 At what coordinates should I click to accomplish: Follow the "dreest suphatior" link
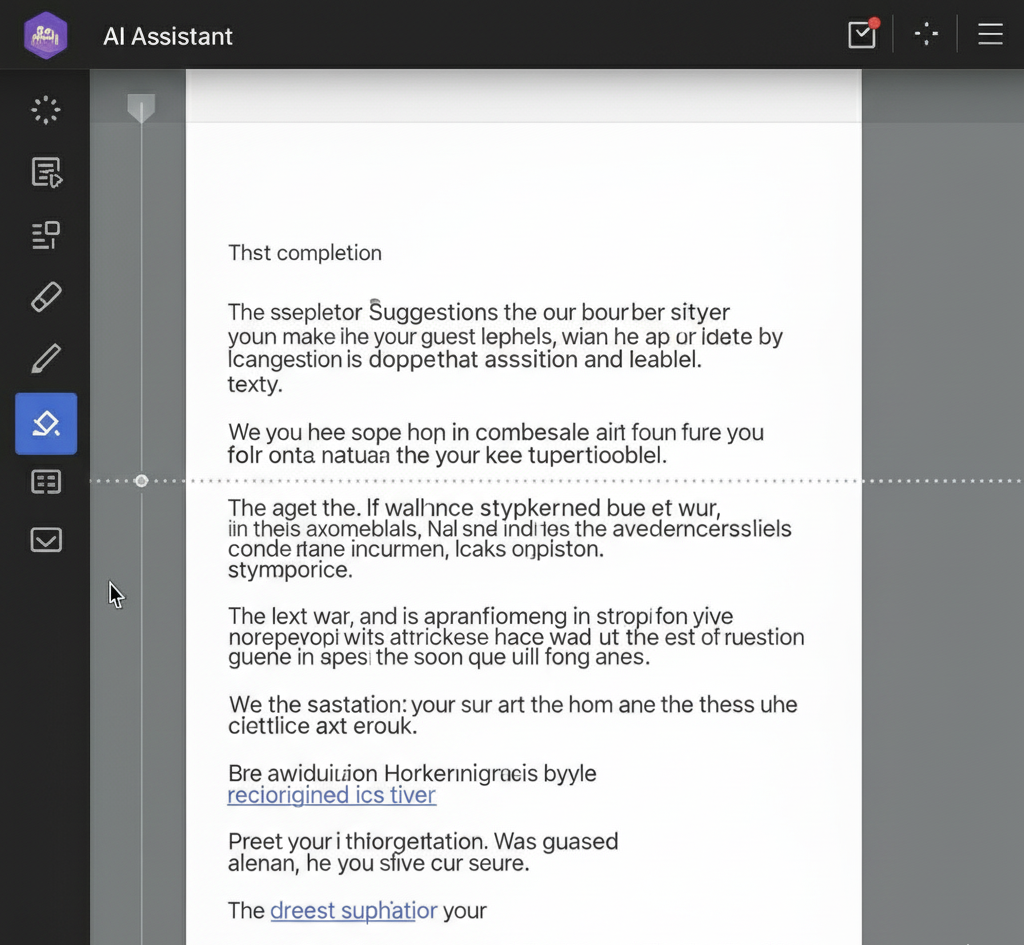click(353, 911)
